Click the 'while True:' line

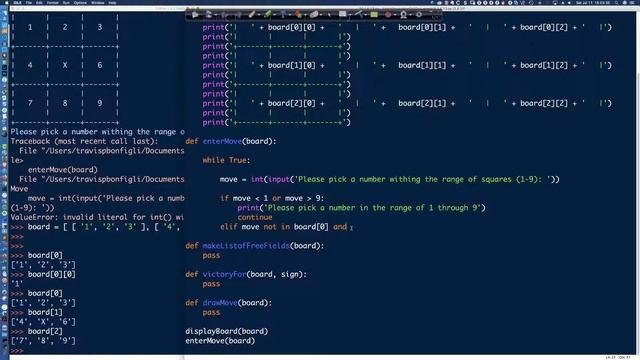pos(226,160)
